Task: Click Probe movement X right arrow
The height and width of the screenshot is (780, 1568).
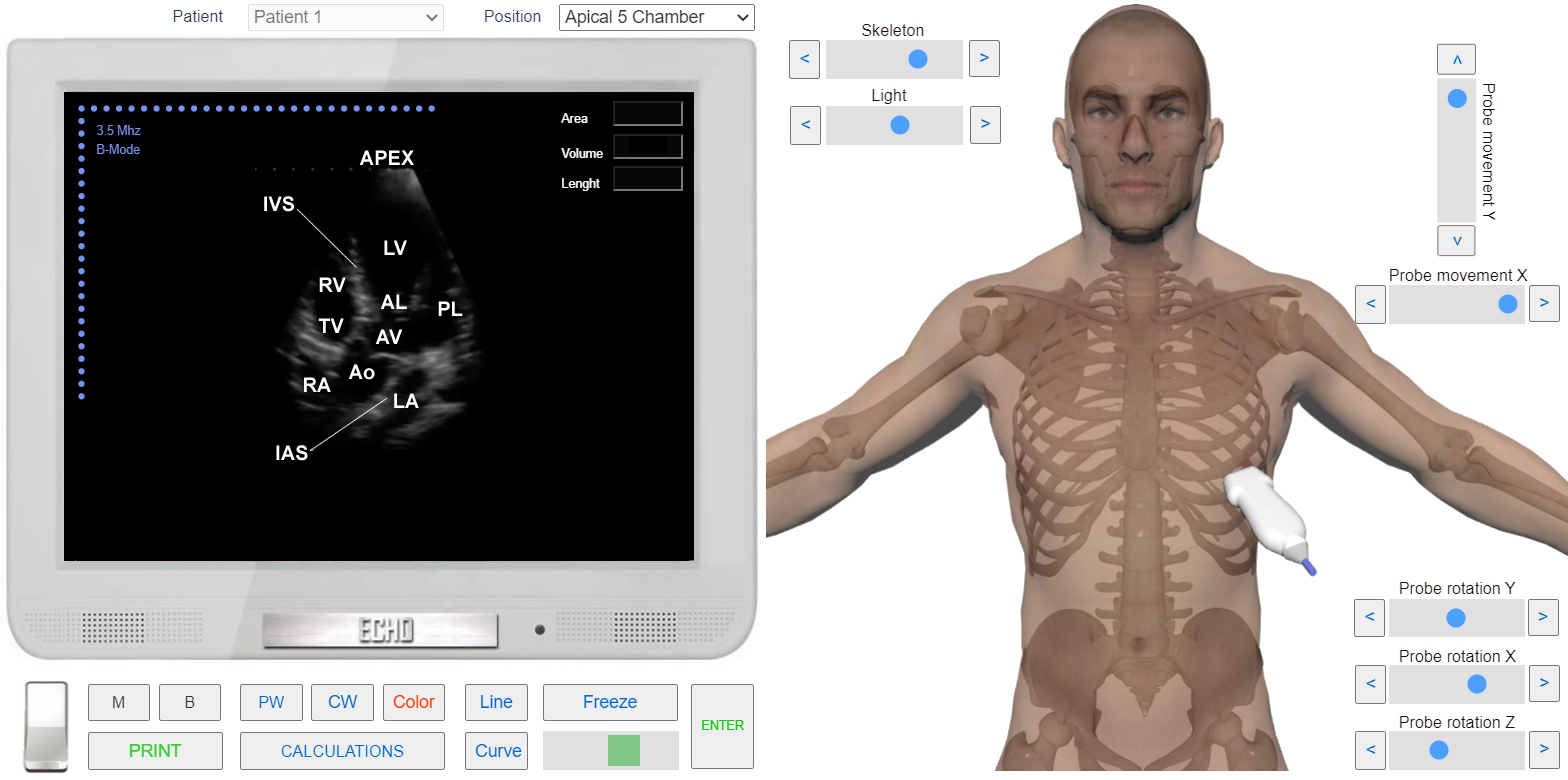Action: point(1544,303)
